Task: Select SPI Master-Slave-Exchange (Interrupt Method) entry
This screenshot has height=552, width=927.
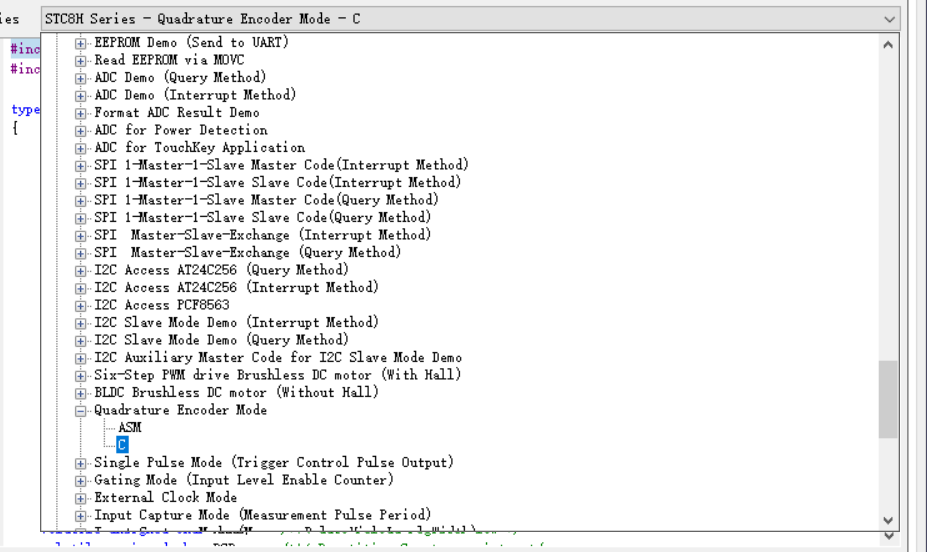Action: tap(262, 235)
